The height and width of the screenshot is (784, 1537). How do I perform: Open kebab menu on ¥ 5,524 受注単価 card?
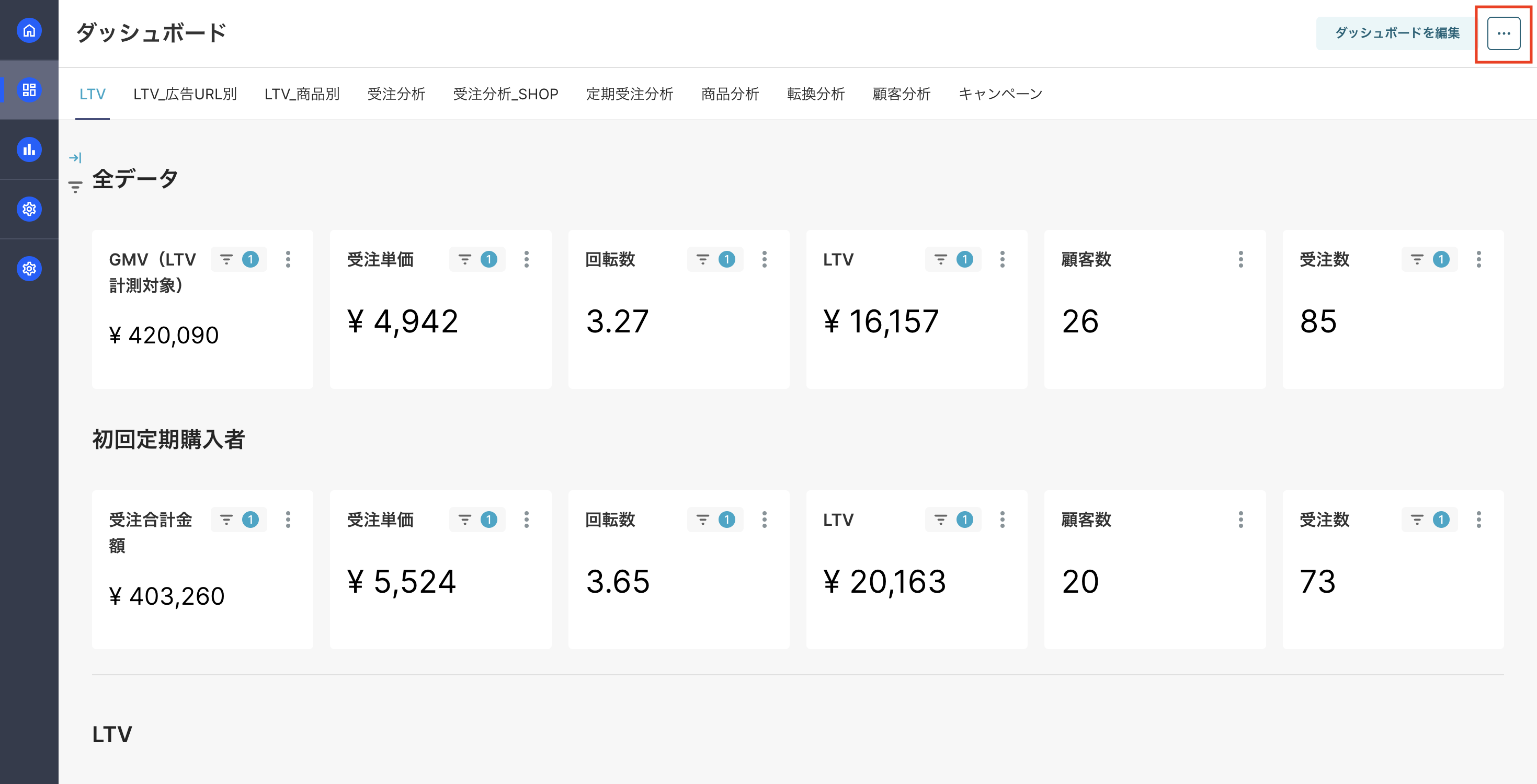pos(526,520)
